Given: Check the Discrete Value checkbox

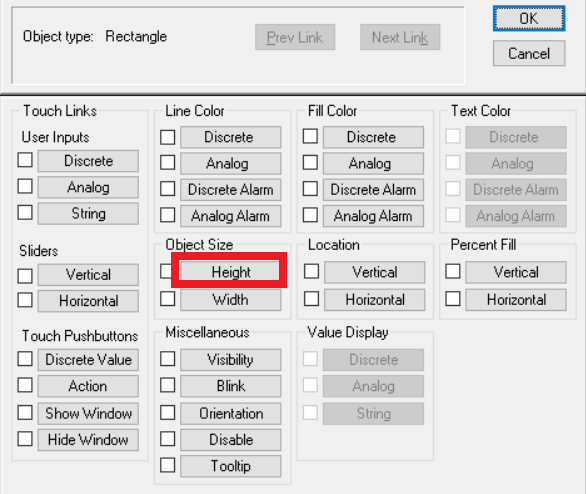Looking at the screenshot, I should 25,359.
